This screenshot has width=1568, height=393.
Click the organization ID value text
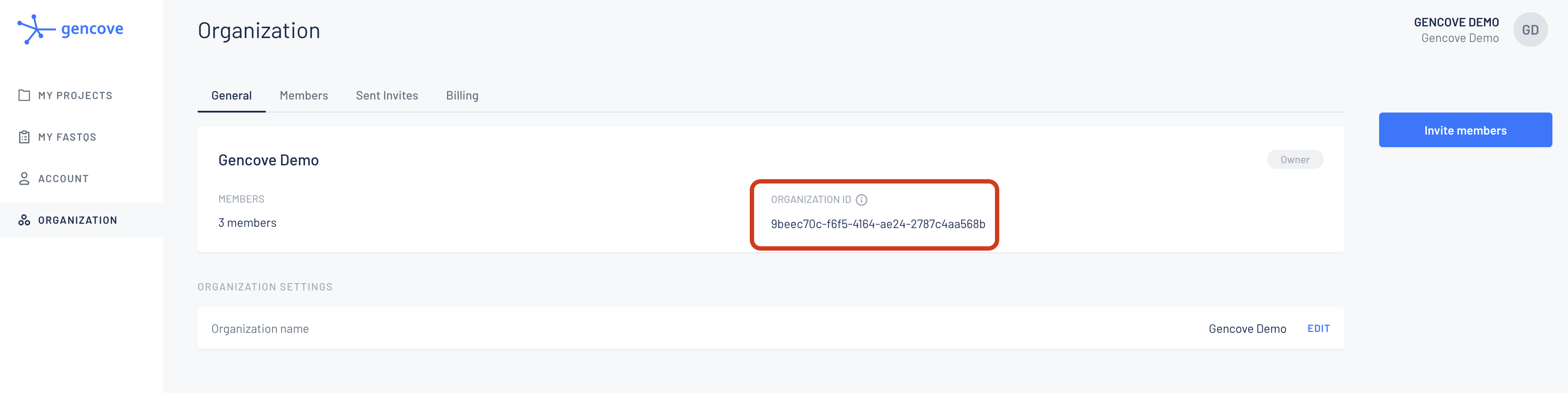[x=878, y=224]
